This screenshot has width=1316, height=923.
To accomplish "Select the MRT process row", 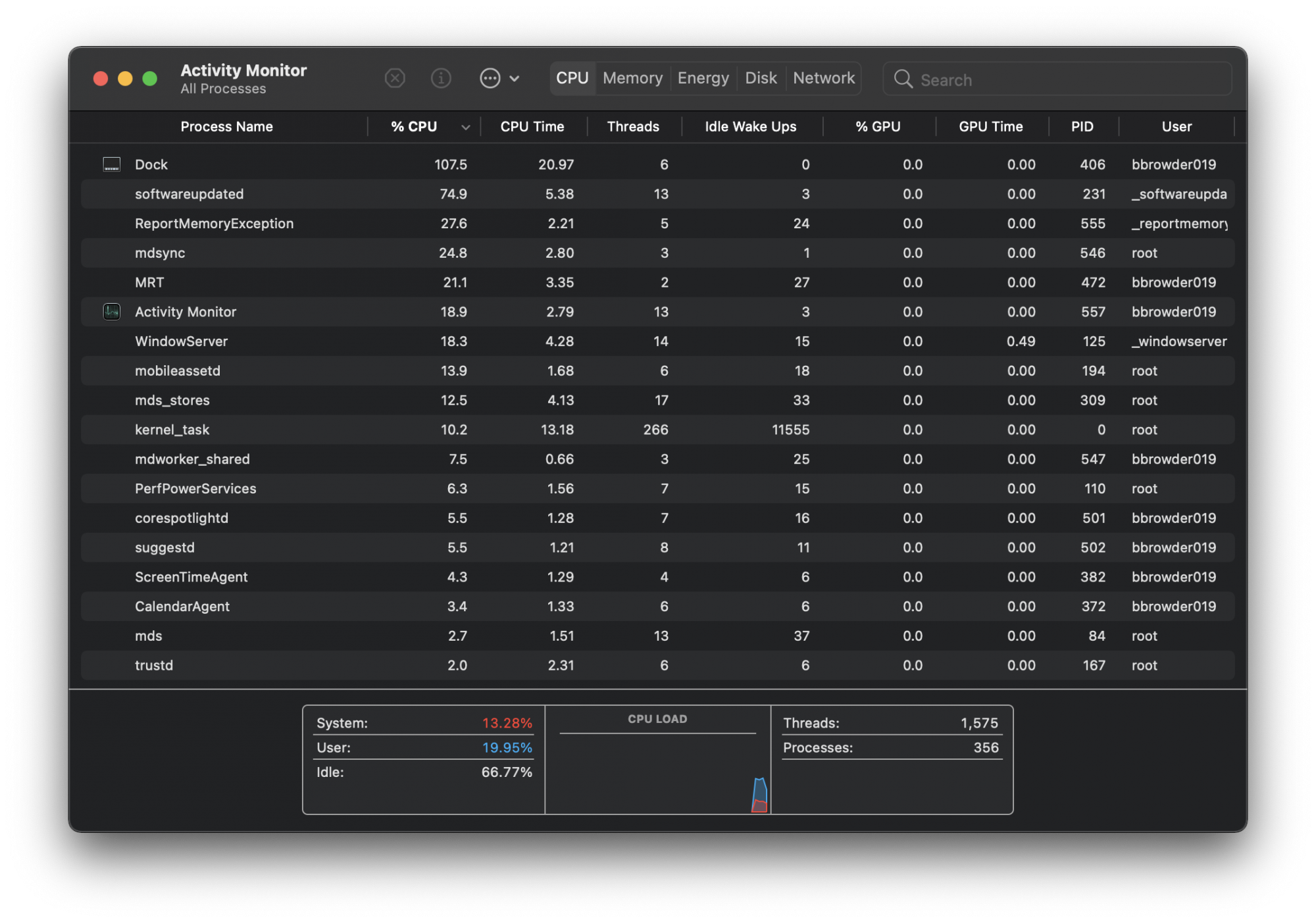I will (658, 282).
